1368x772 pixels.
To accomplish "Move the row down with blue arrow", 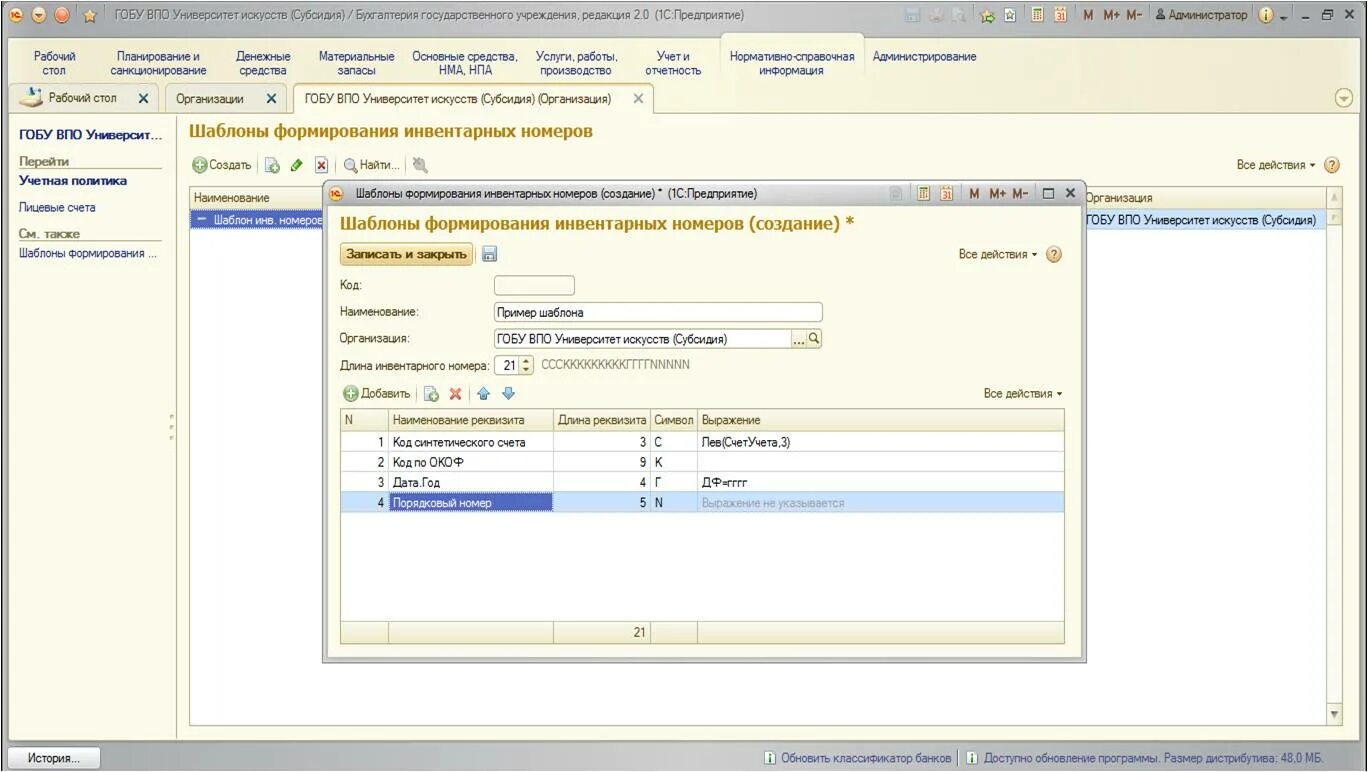I will click(508, 394).
